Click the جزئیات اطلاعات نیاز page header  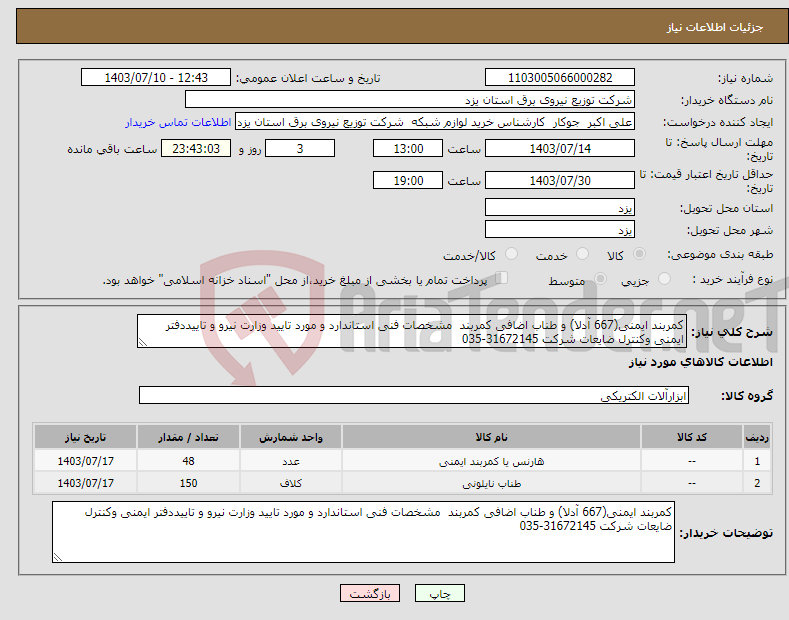pyautogui.click(x=715, y=27)
